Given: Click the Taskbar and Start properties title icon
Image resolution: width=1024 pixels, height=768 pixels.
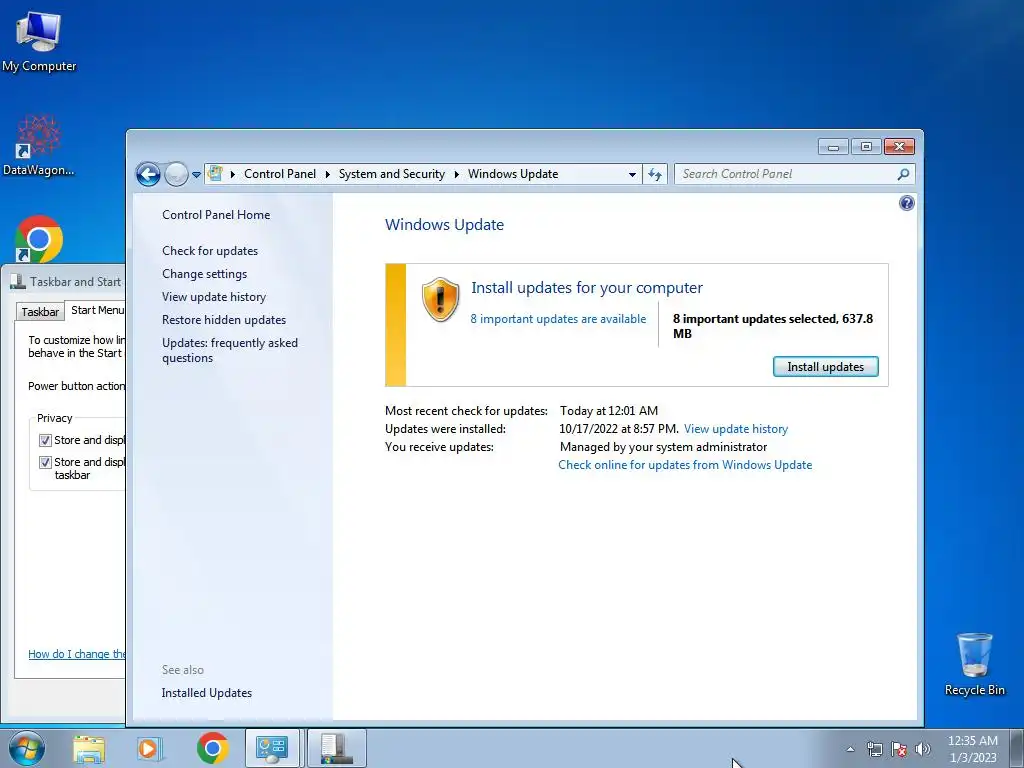Looking at the screenshot, I should click(18, 282).
